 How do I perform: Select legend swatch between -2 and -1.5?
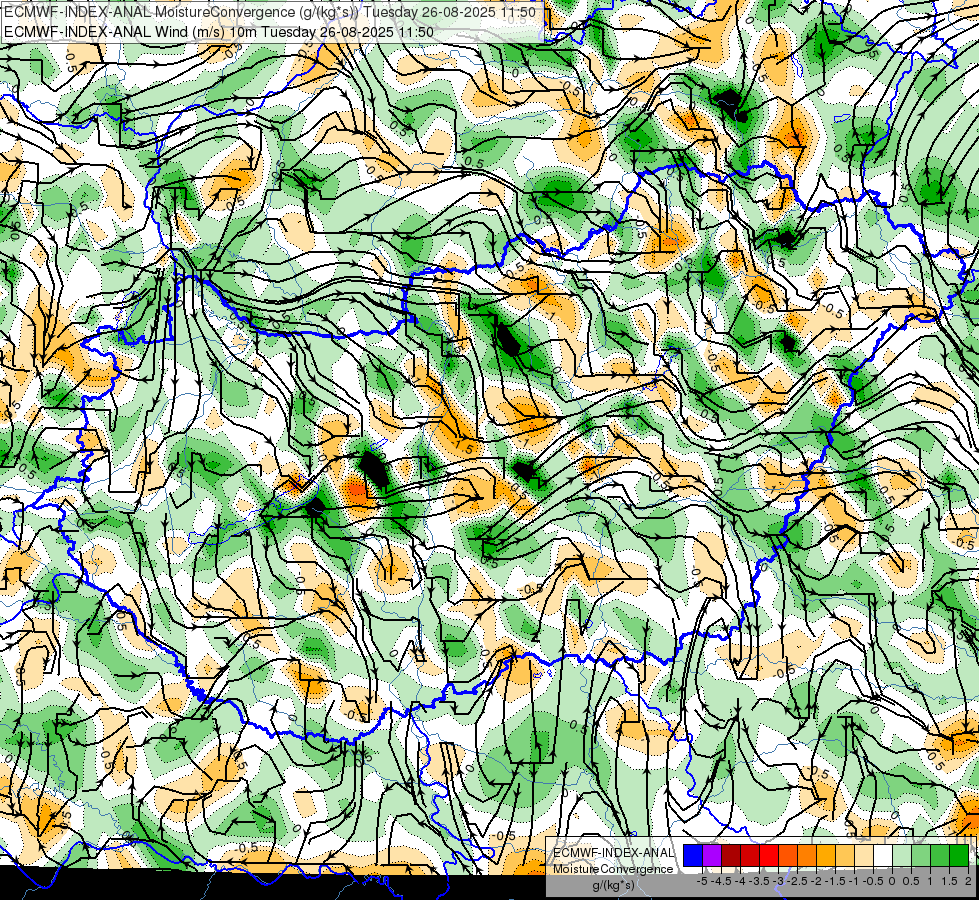826,855
